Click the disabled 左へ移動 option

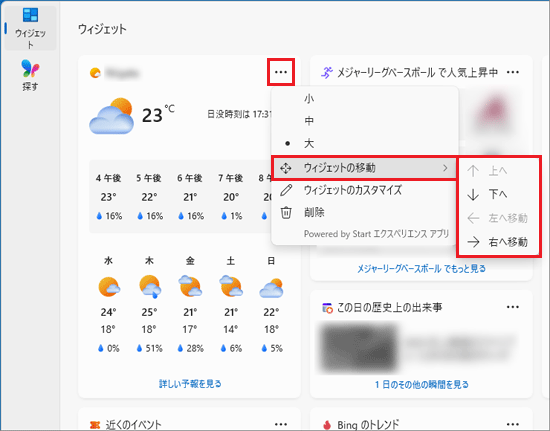click(499, 218)
